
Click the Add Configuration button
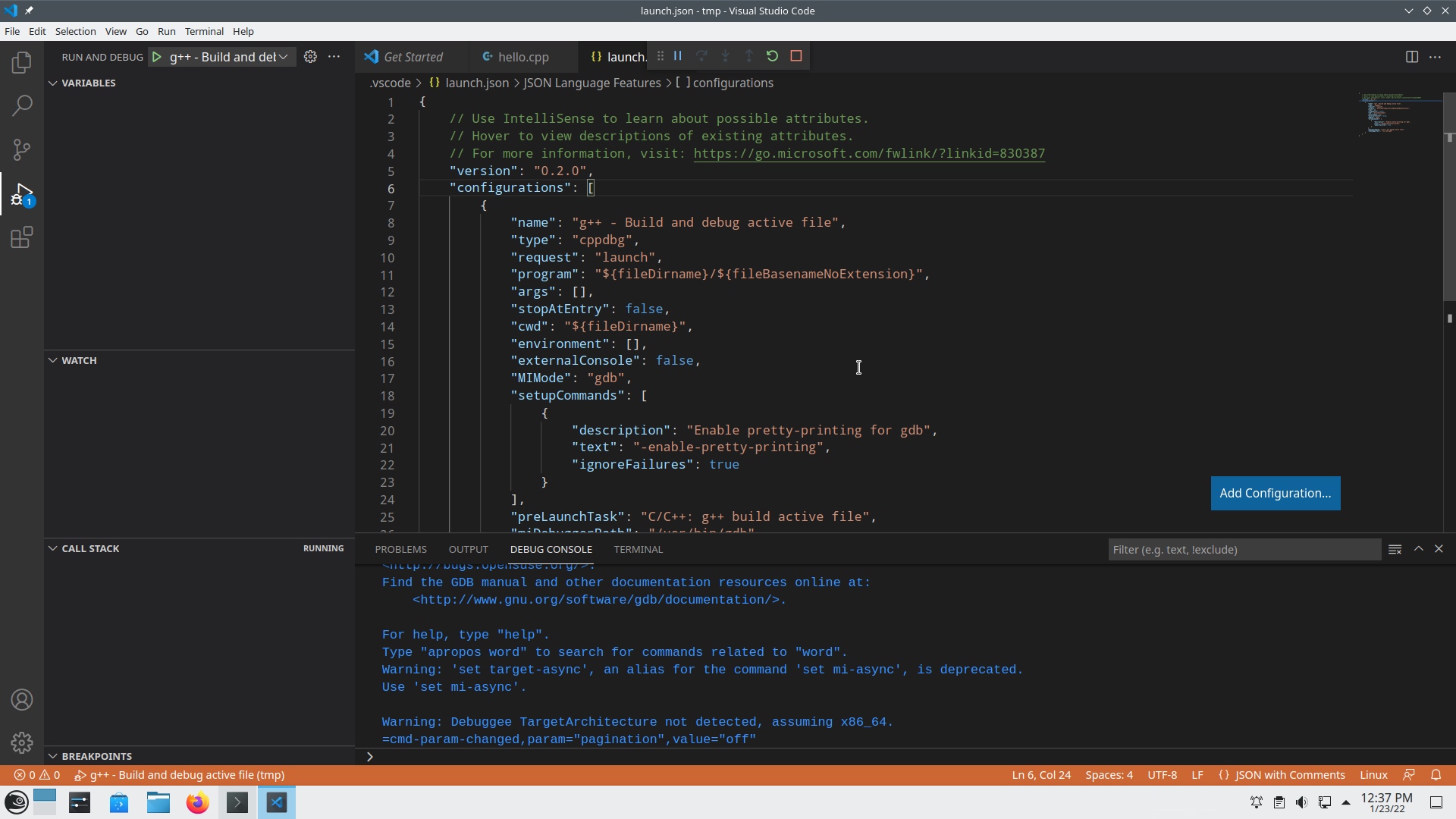(1275, 493)
